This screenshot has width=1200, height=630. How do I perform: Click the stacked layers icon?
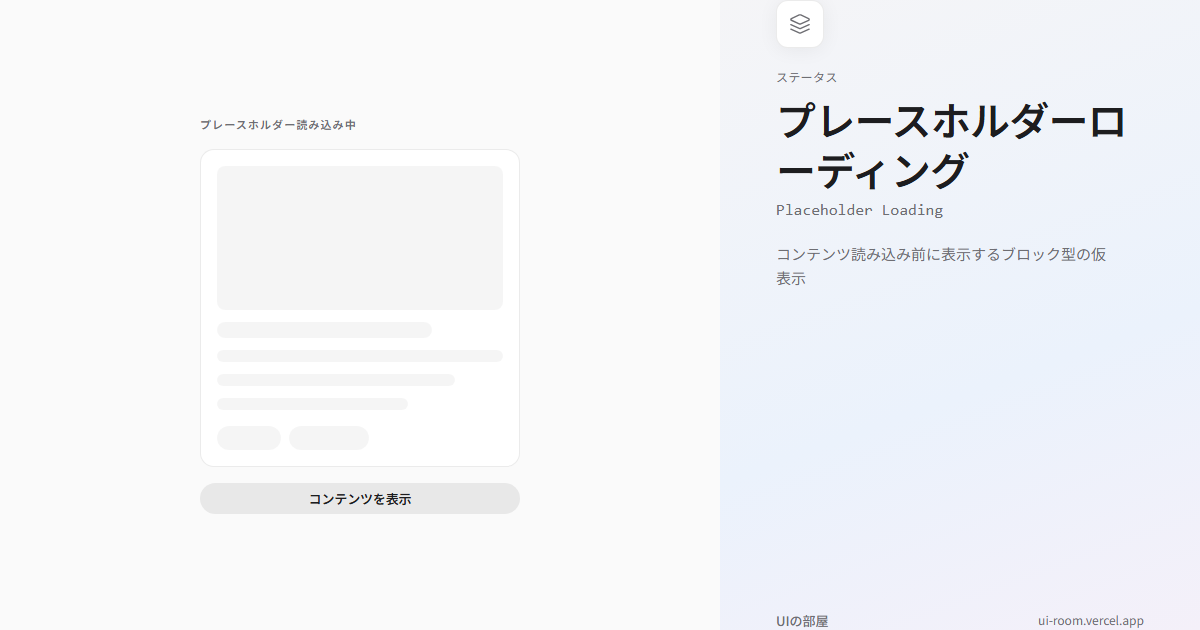[x=800, y=24]
